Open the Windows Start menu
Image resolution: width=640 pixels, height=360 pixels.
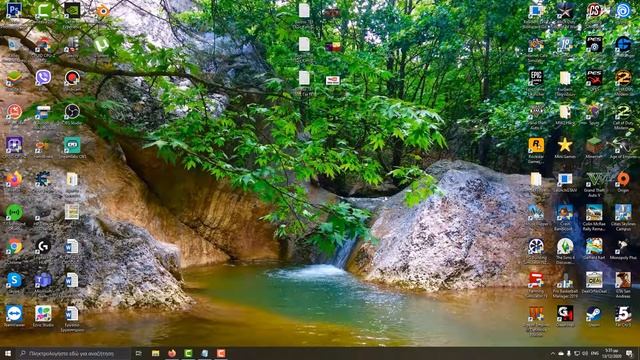[8, 353]
